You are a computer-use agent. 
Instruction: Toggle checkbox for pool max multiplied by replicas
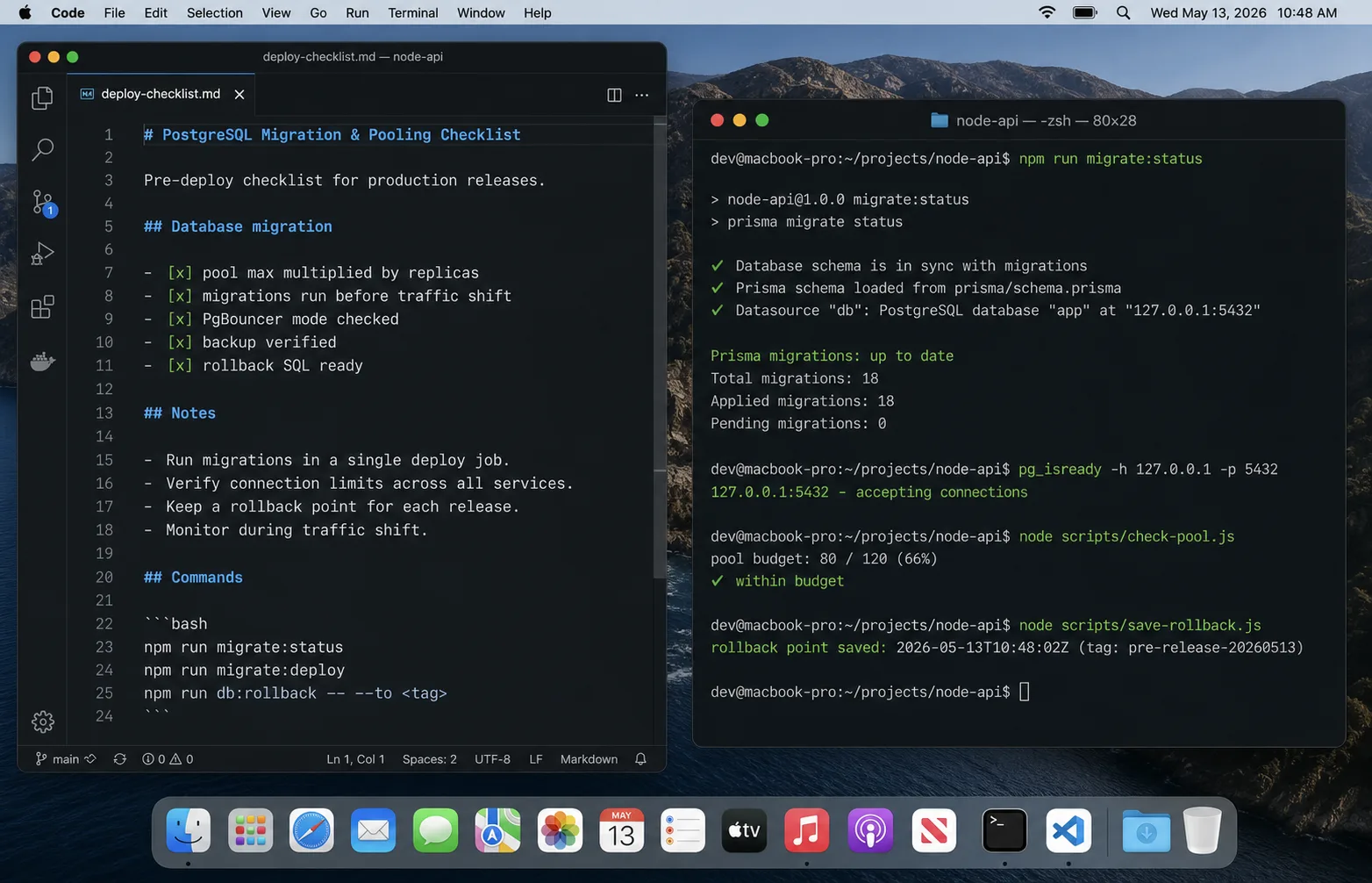click(x=179, y=273)
